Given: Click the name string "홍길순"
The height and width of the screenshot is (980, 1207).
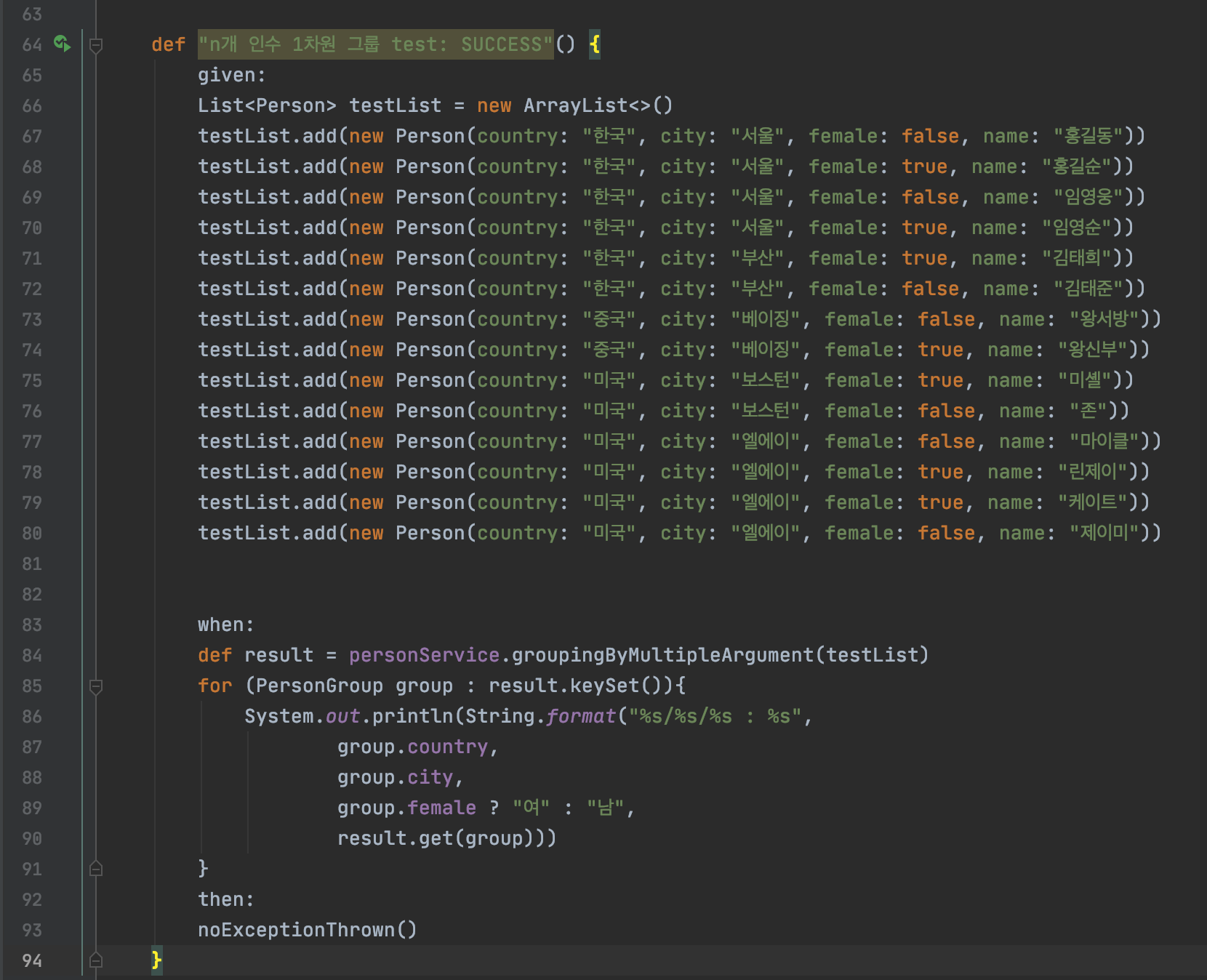Looking at the screenshot, I should [x=1076, y=167].
